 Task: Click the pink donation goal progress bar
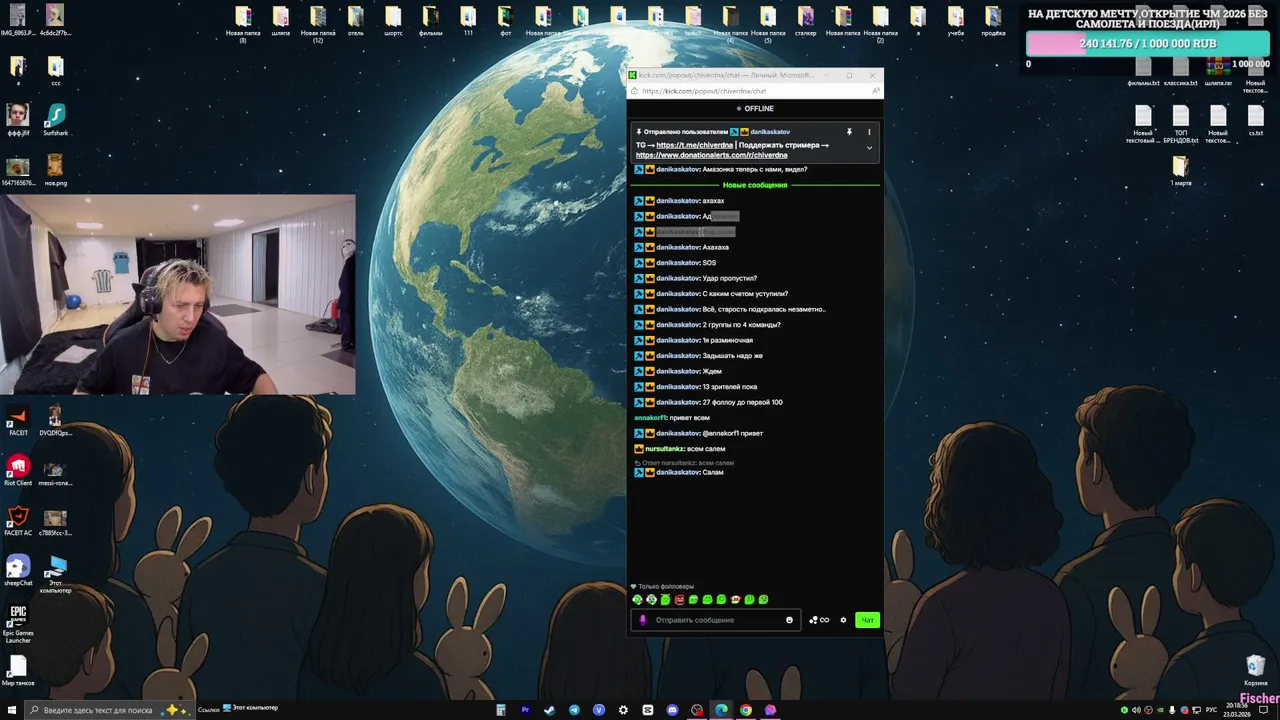1147,44
